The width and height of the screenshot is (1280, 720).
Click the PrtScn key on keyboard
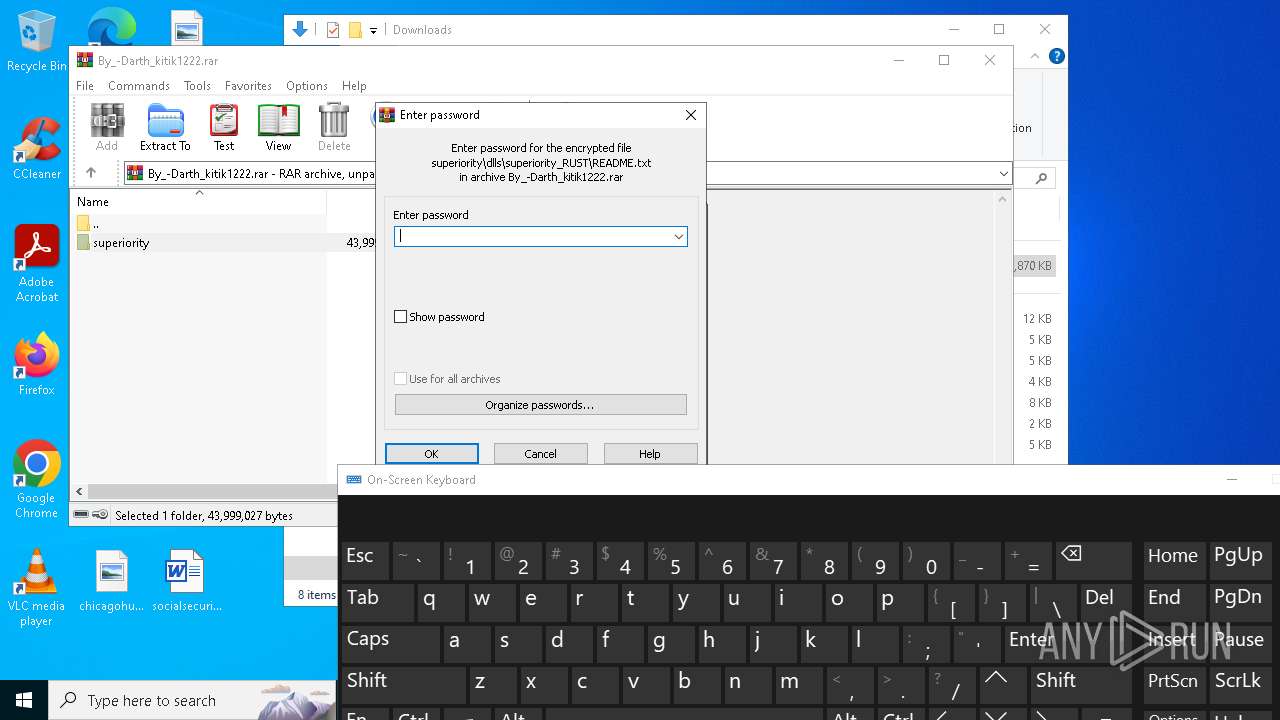pyautogui.click(x=1173, y=683)
